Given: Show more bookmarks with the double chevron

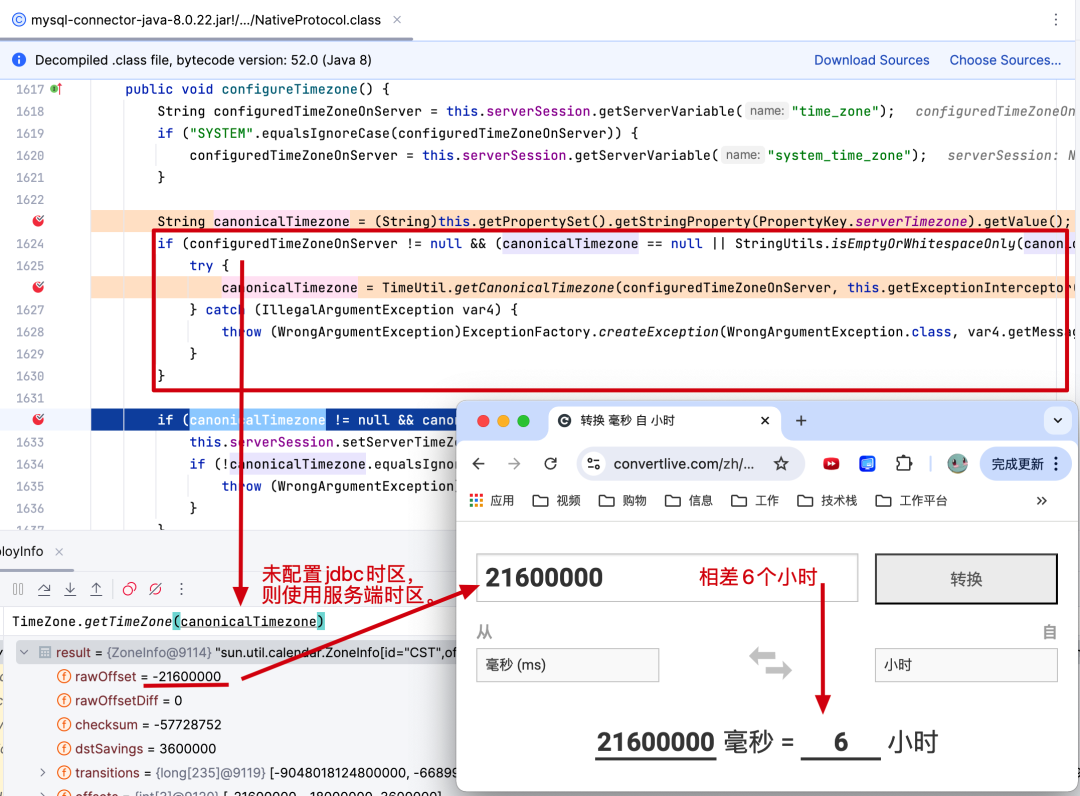Looking at the screenshot, I should point(1041,501).
